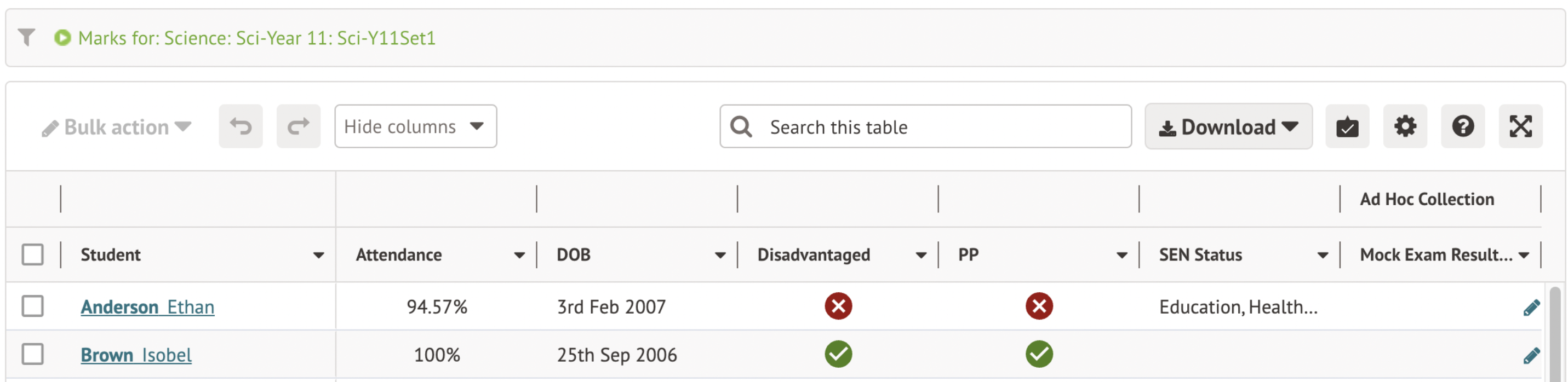Screen dimensions: 1568x382
Task: Open the Attendance column header menu
Action: click(519, 256)
